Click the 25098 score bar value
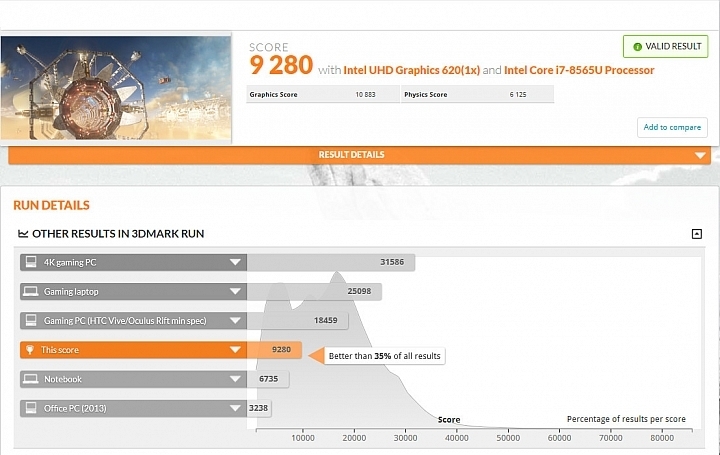Viewport: 720px width, 455px height. pyautogui.click(x=359, y=291)
